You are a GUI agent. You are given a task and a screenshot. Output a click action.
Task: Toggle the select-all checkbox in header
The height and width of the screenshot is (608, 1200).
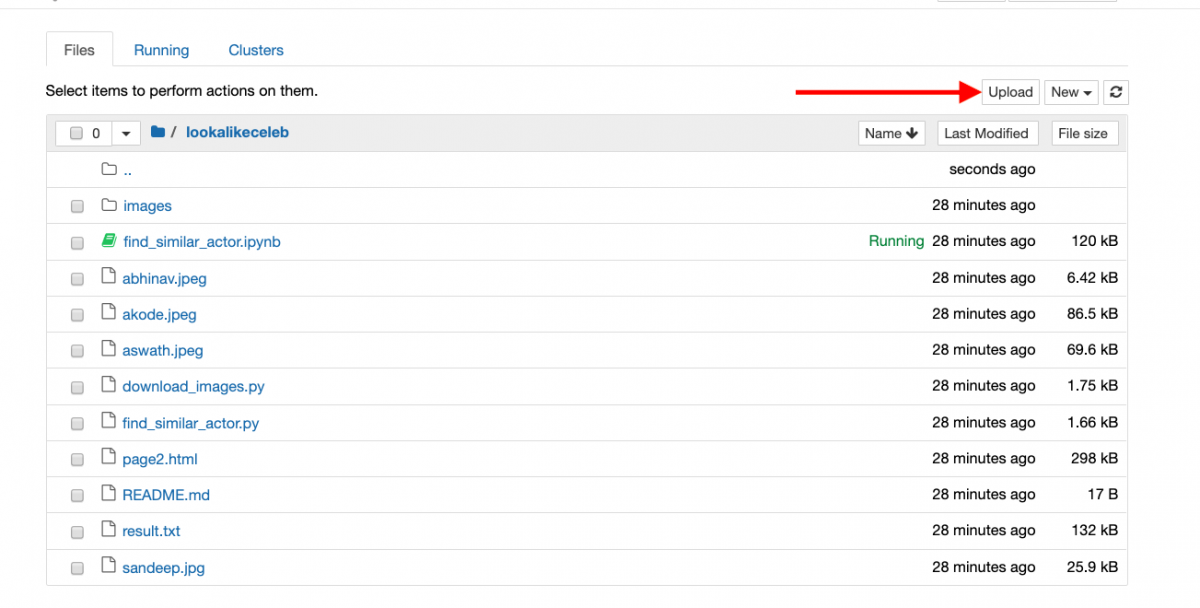(x=76, y=133)
